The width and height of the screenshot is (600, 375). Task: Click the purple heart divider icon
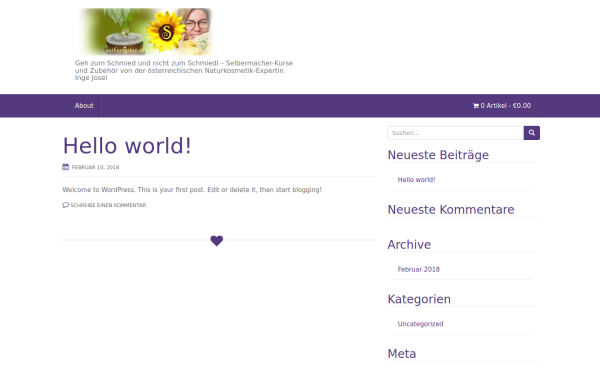(217, 241)
